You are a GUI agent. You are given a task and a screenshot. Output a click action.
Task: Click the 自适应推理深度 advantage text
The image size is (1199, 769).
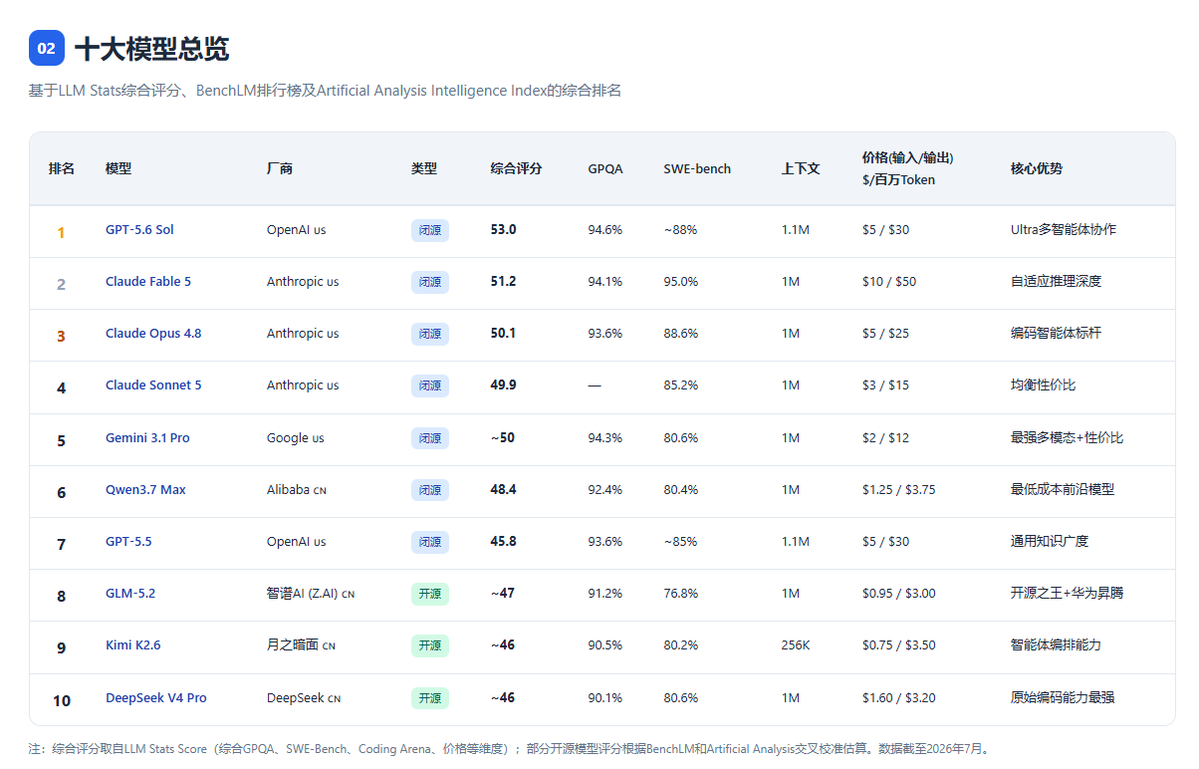(x=1056, y=281)
